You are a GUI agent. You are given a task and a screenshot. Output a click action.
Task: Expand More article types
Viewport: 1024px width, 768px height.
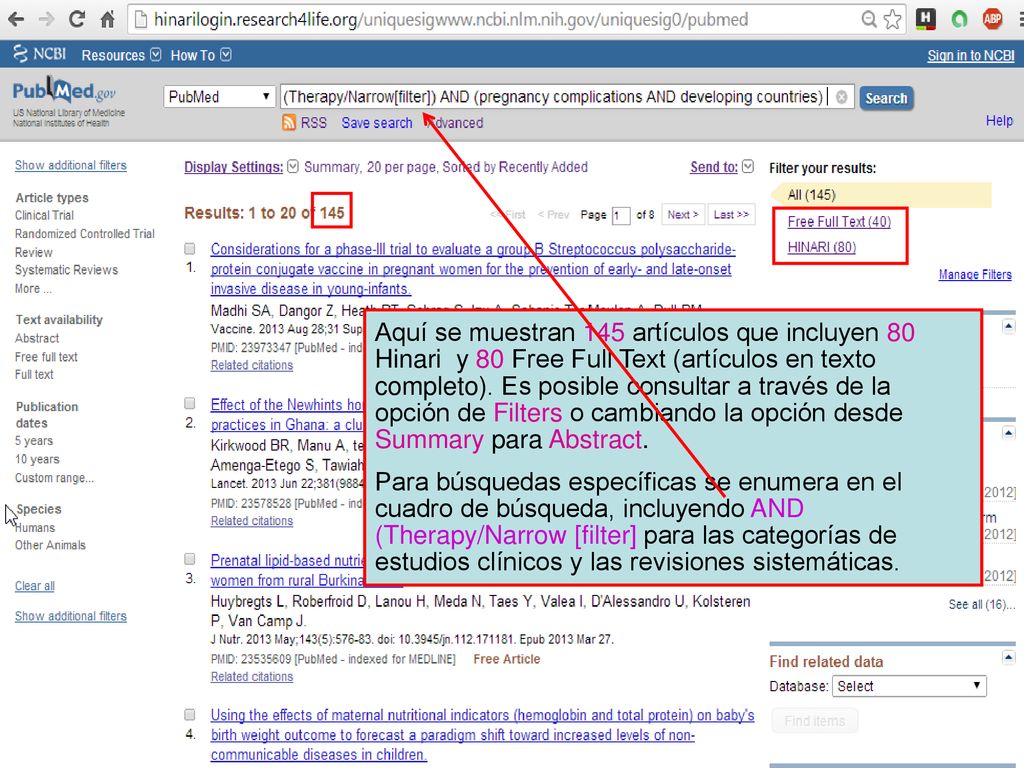click(x=33, y=288)
